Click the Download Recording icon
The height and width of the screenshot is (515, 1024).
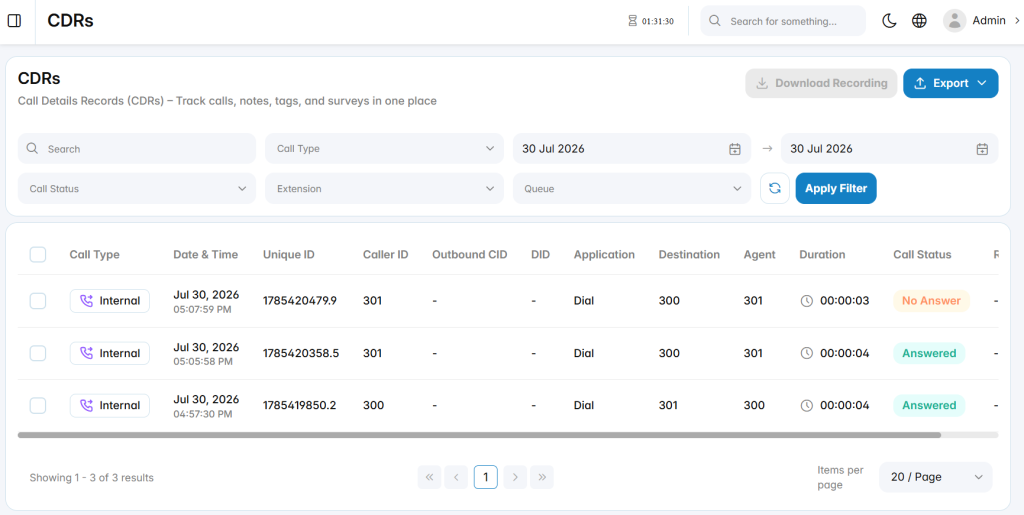pyautogui.click(x=761, y=84)
